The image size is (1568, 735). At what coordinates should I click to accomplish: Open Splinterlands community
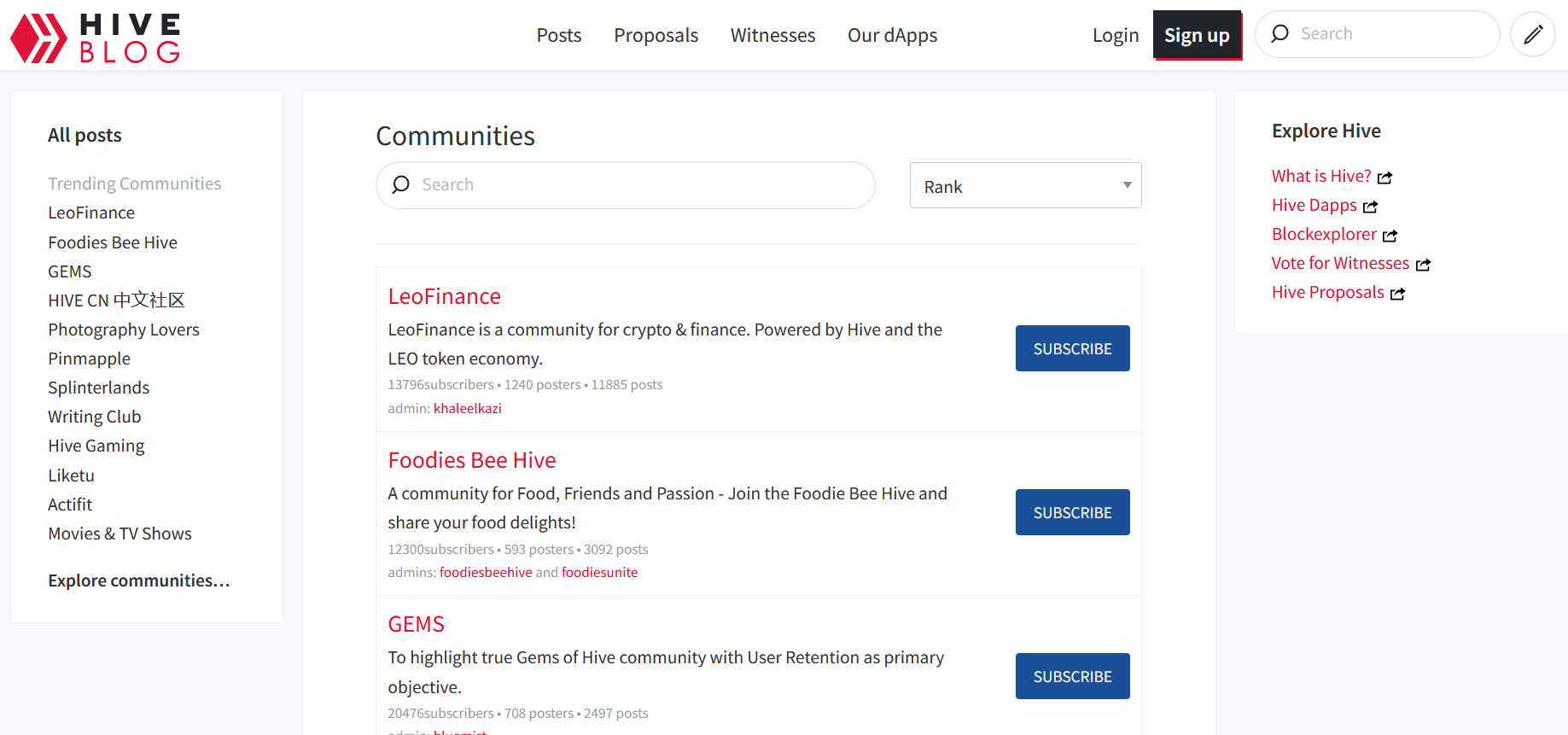(x=99, y=388)
